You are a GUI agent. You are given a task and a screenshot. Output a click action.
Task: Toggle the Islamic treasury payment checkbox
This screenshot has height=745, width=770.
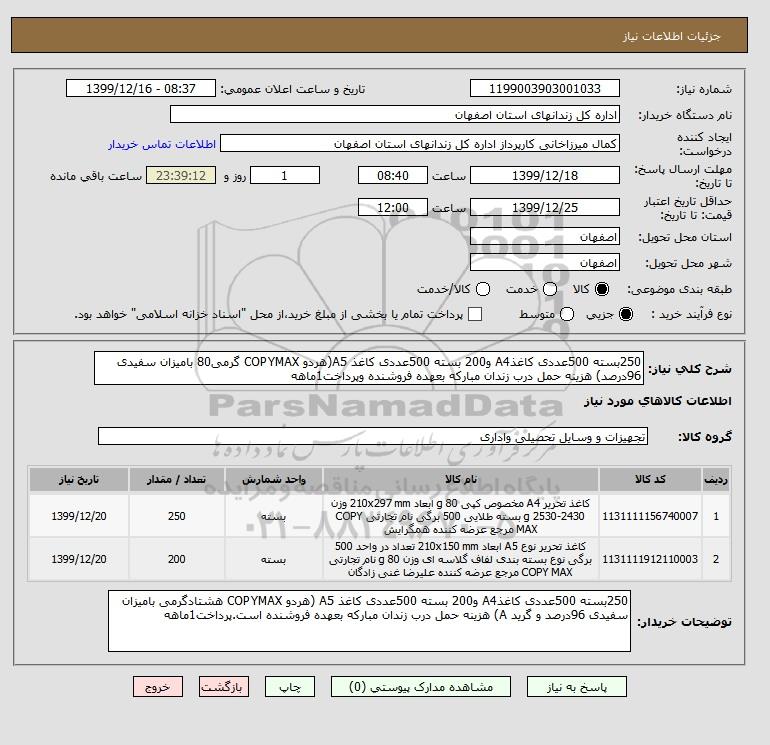475,314
